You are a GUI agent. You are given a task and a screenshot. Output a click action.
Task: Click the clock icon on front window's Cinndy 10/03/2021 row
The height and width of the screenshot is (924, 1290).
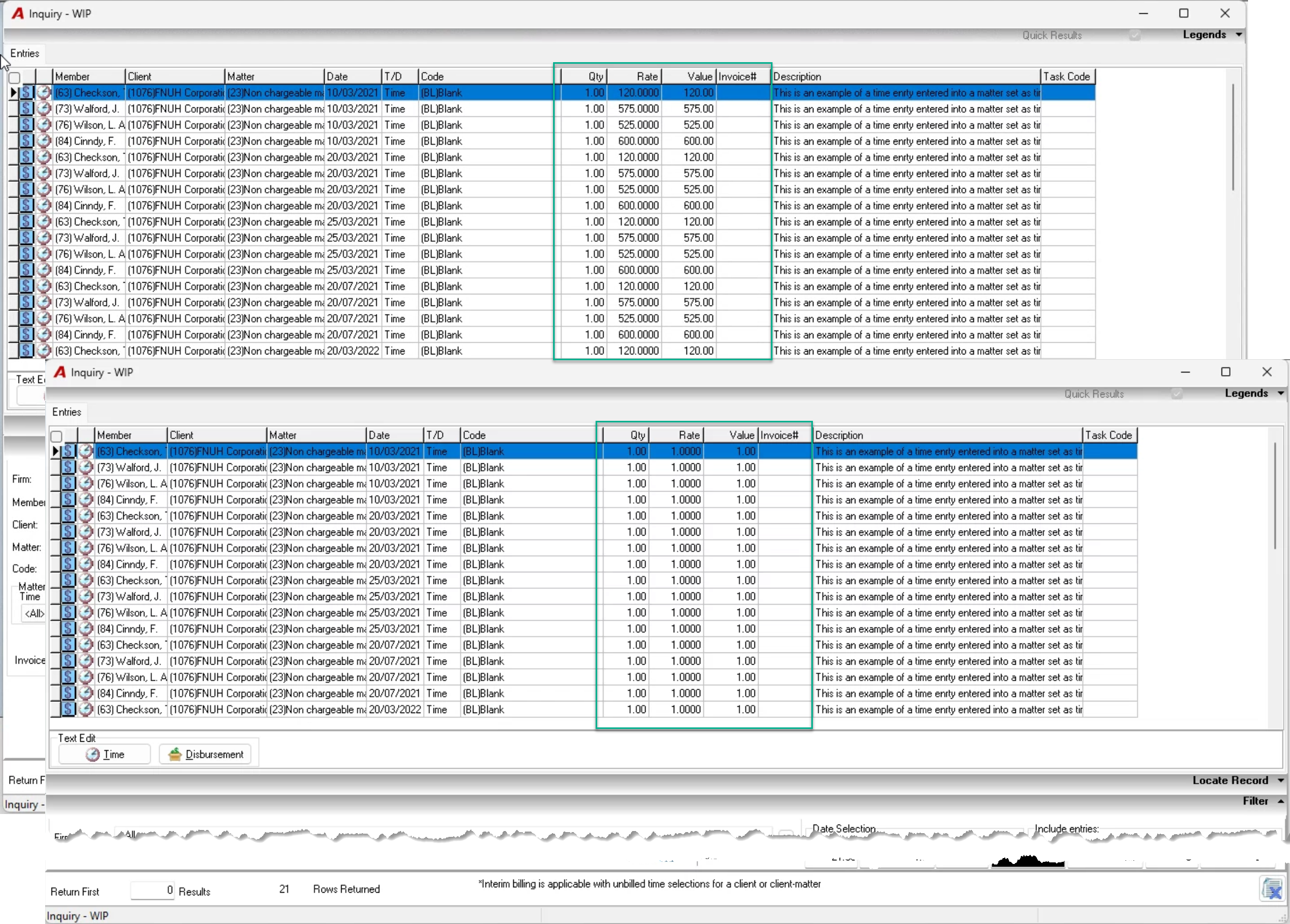[x=86, y=499]
